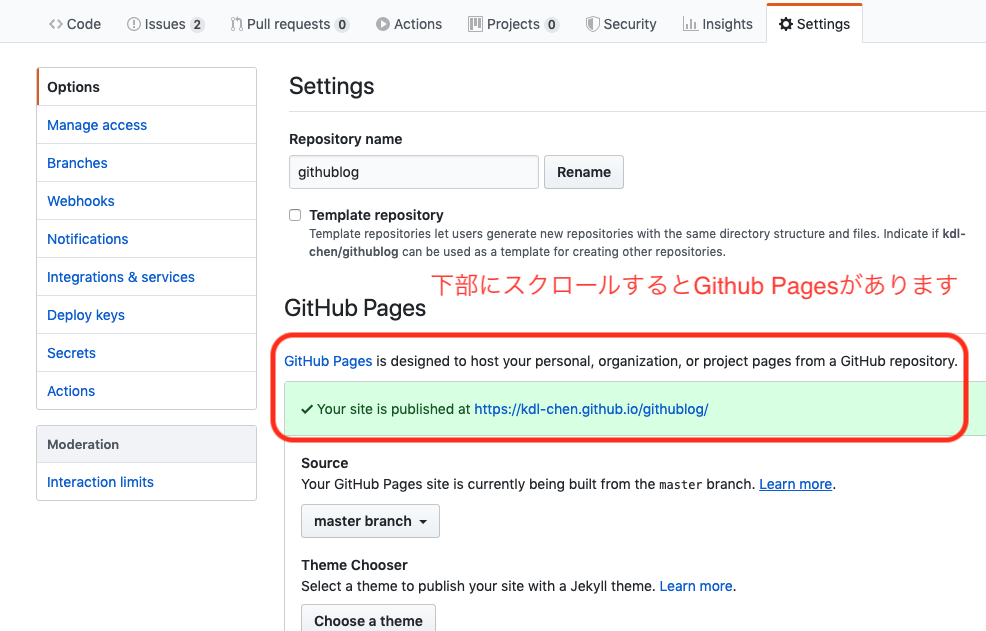986x631 pixels.
Task: Click the Repository name input field
Action: [414, 172]
